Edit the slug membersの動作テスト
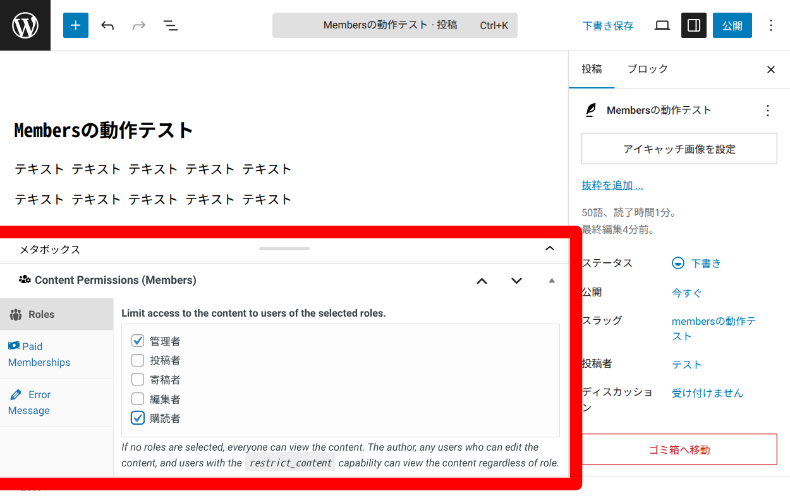The width and height of the screenshot is (790, 496). click(x=713, y=329)
